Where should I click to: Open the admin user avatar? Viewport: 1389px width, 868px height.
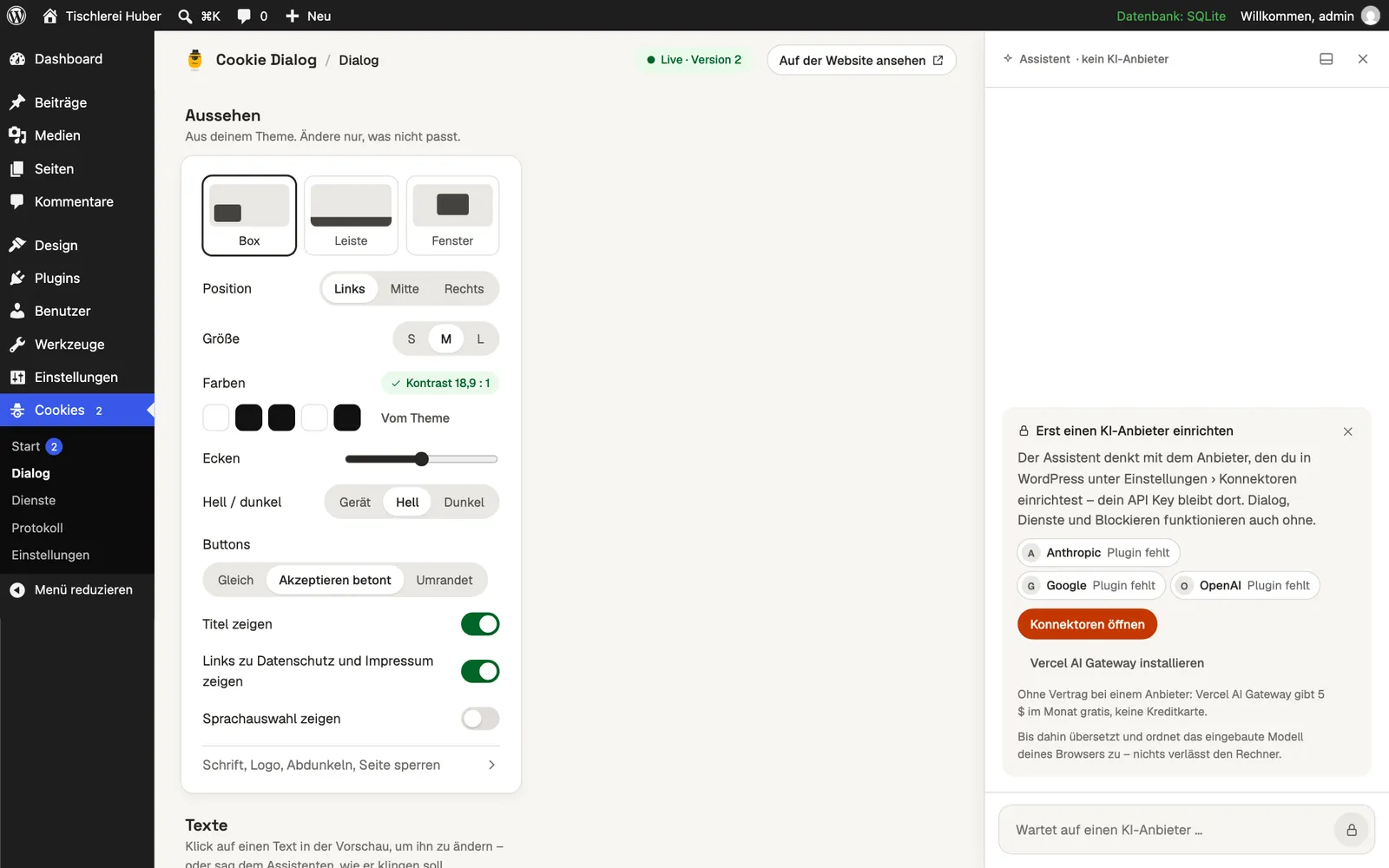(1371, 16)
